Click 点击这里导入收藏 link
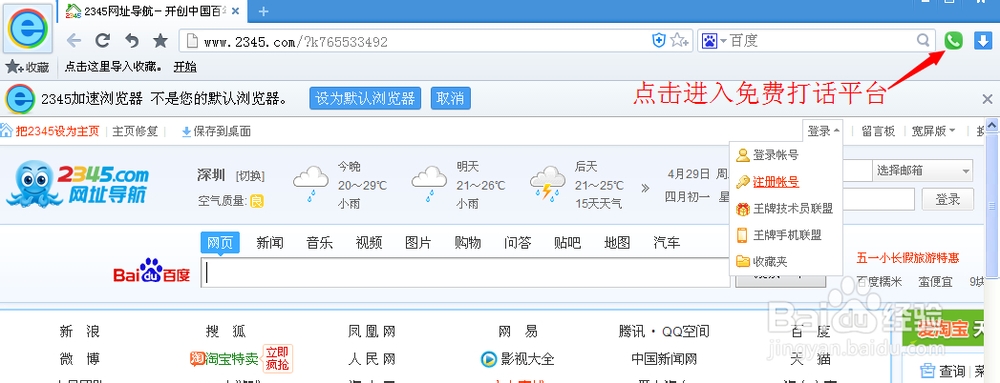 pos(114,66)
